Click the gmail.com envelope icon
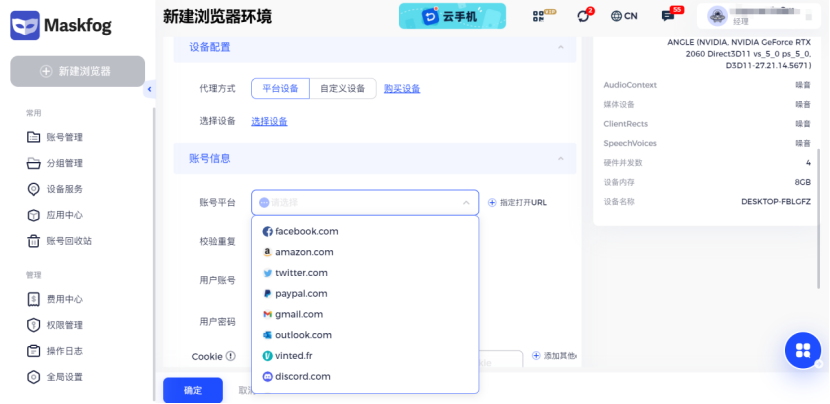Screen dimensions: 830x404 coord(267,315)
